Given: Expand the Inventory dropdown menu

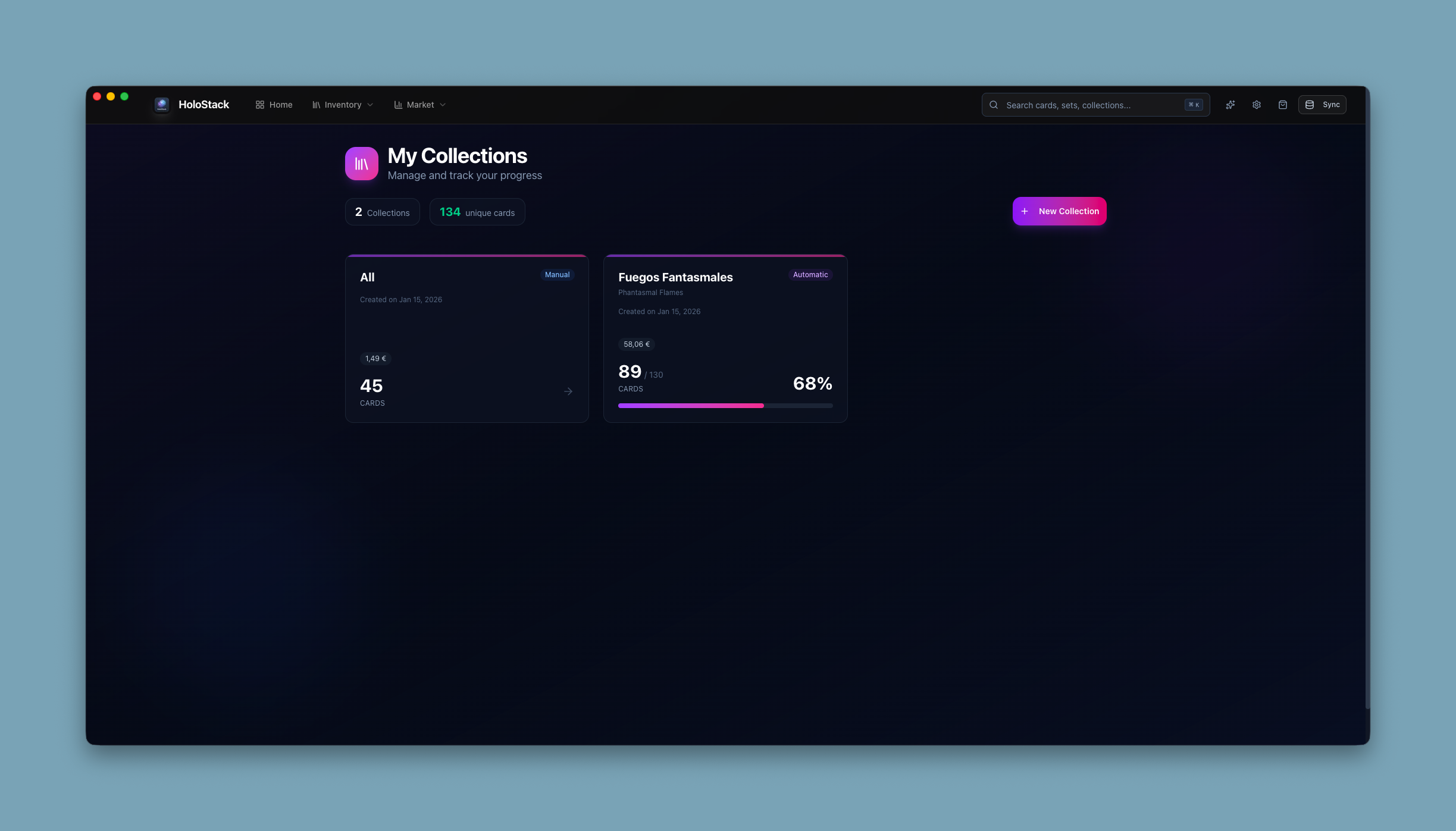Looking at the screenshot, I should [343, 105].
